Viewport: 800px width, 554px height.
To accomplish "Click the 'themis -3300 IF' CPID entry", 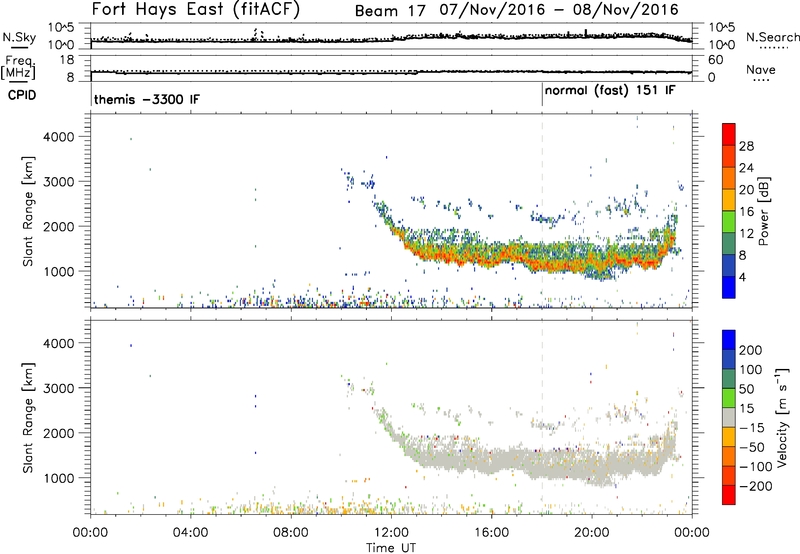I will (x=147, y=99).
